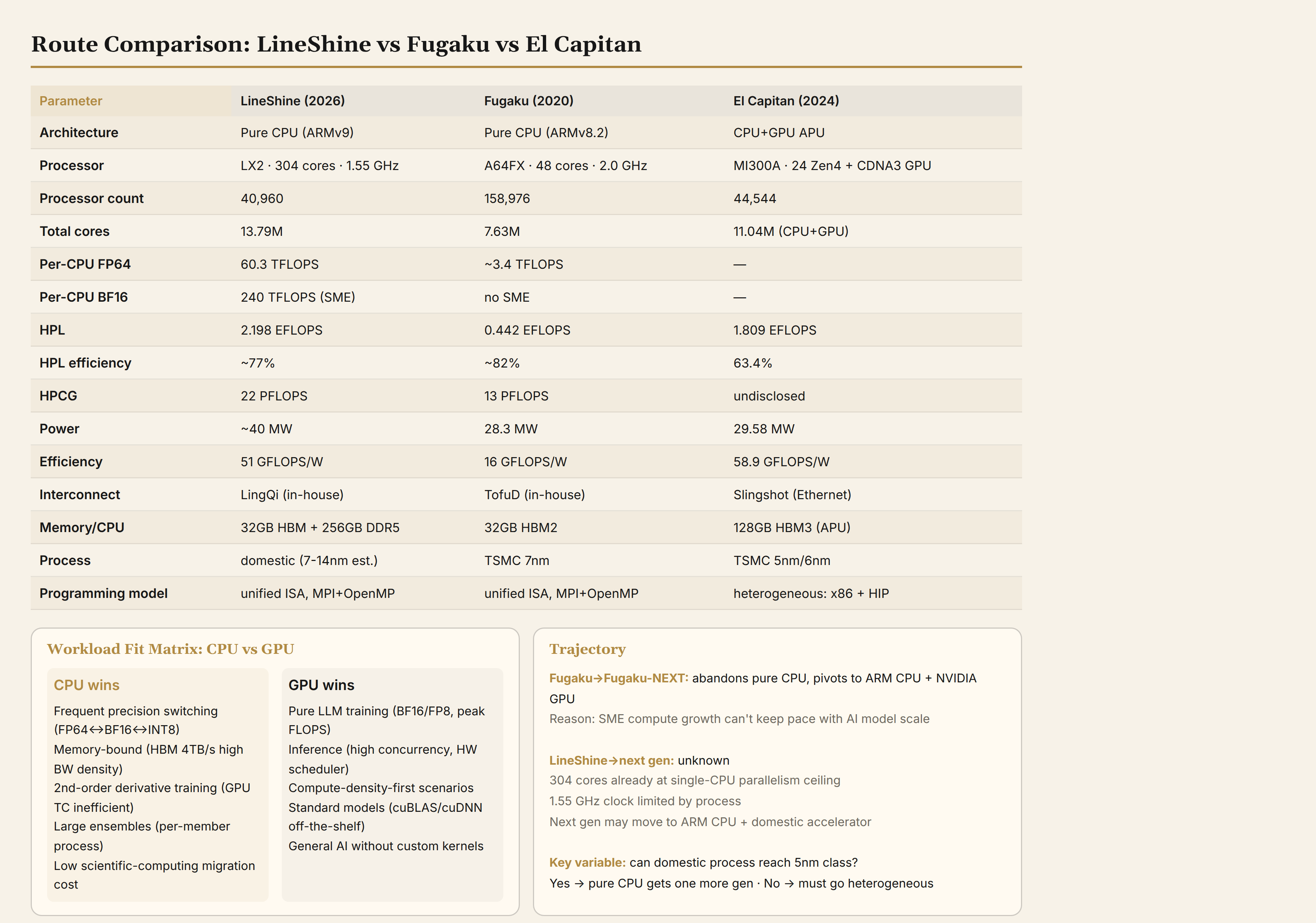This screenshot has width=1316, height=923.
Task: Select the 0.442 EFLOPS HPL value
Action: (527, 330)
